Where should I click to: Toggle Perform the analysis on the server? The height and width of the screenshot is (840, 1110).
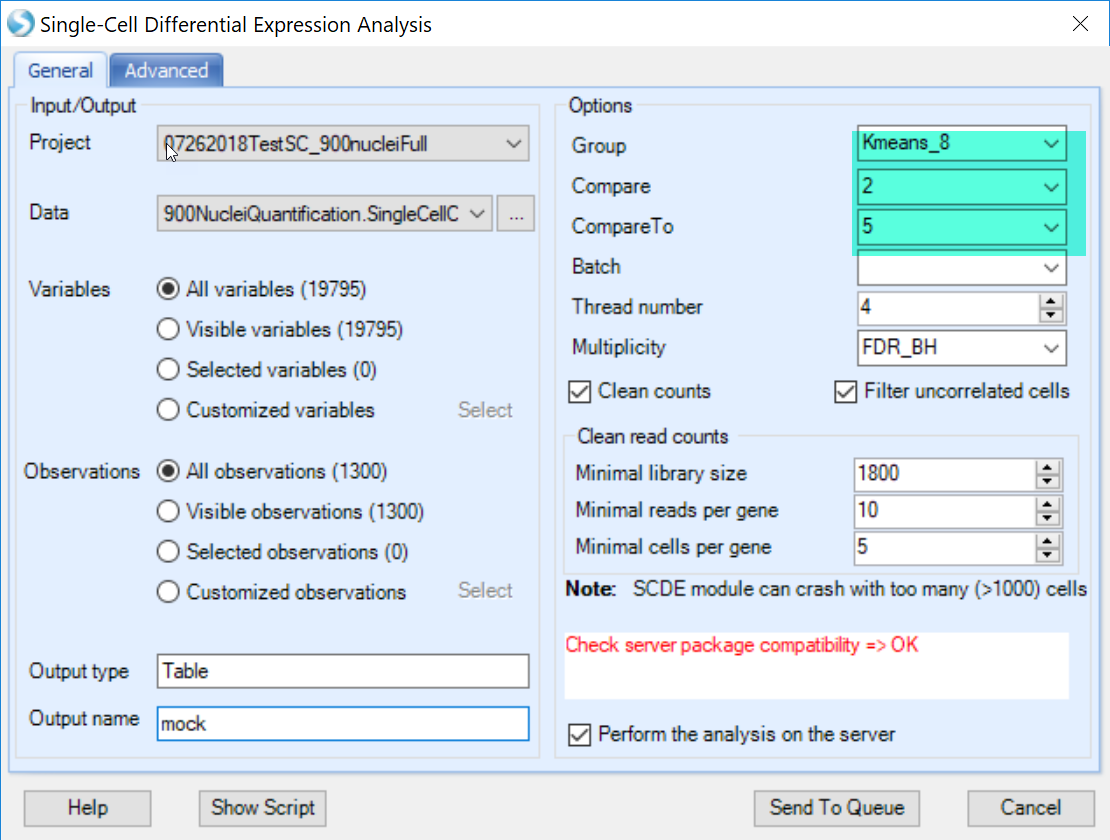[579, 735]
